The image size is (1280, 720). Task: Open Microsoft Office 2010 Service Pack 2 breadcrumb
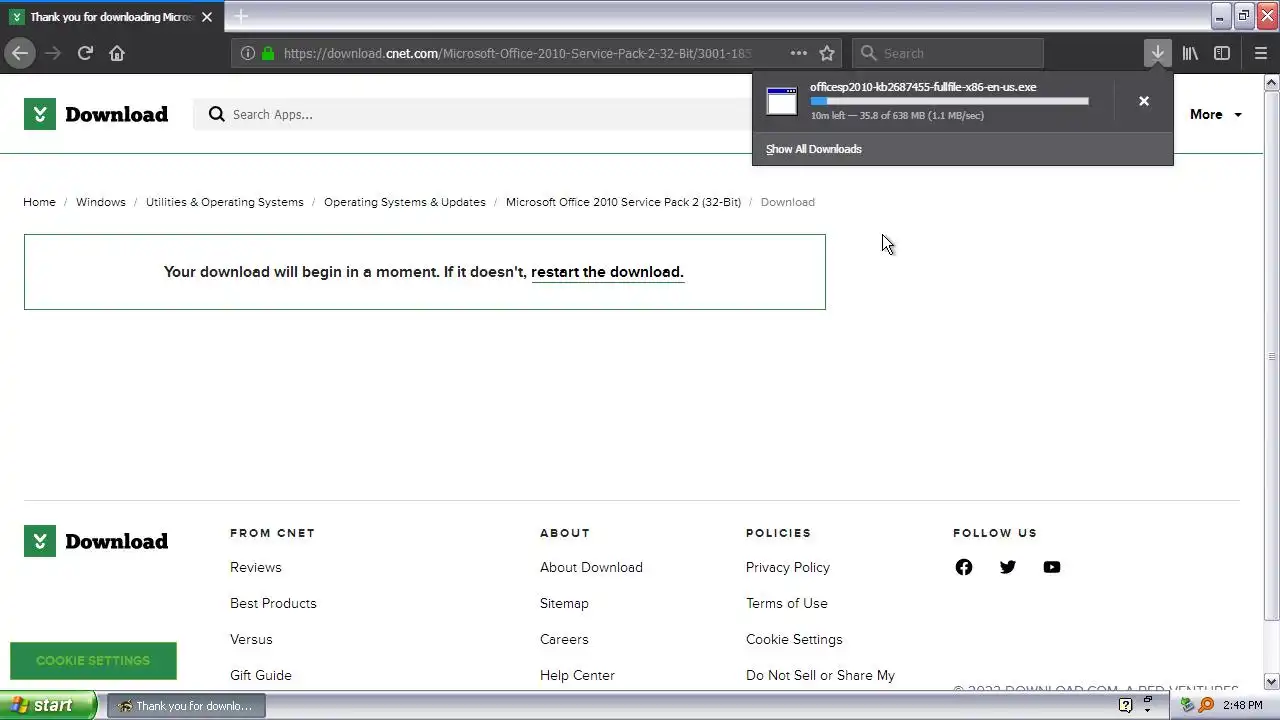[623, 202]
